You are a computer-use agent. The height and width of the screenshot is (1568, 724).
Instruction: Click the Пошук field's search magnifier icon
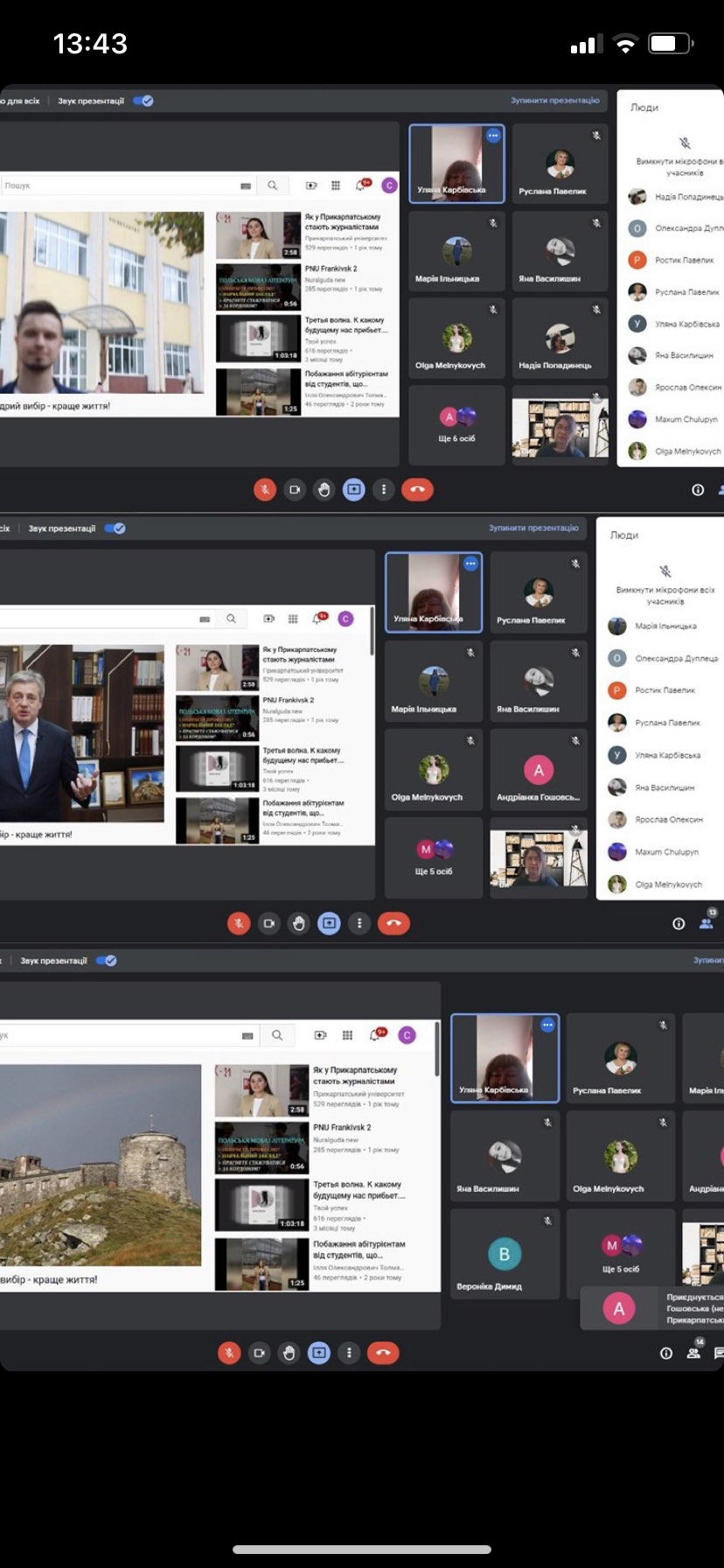273,185
